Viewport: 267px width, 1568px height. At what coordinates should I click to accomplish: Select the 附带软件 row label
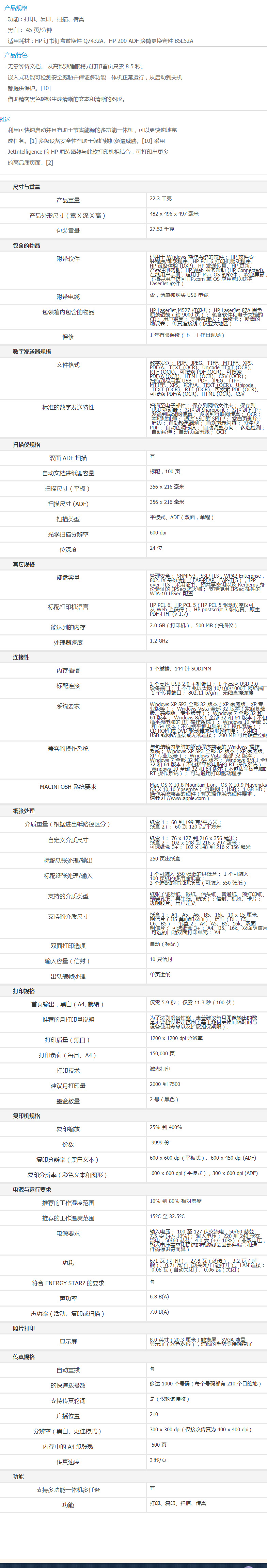68,259
